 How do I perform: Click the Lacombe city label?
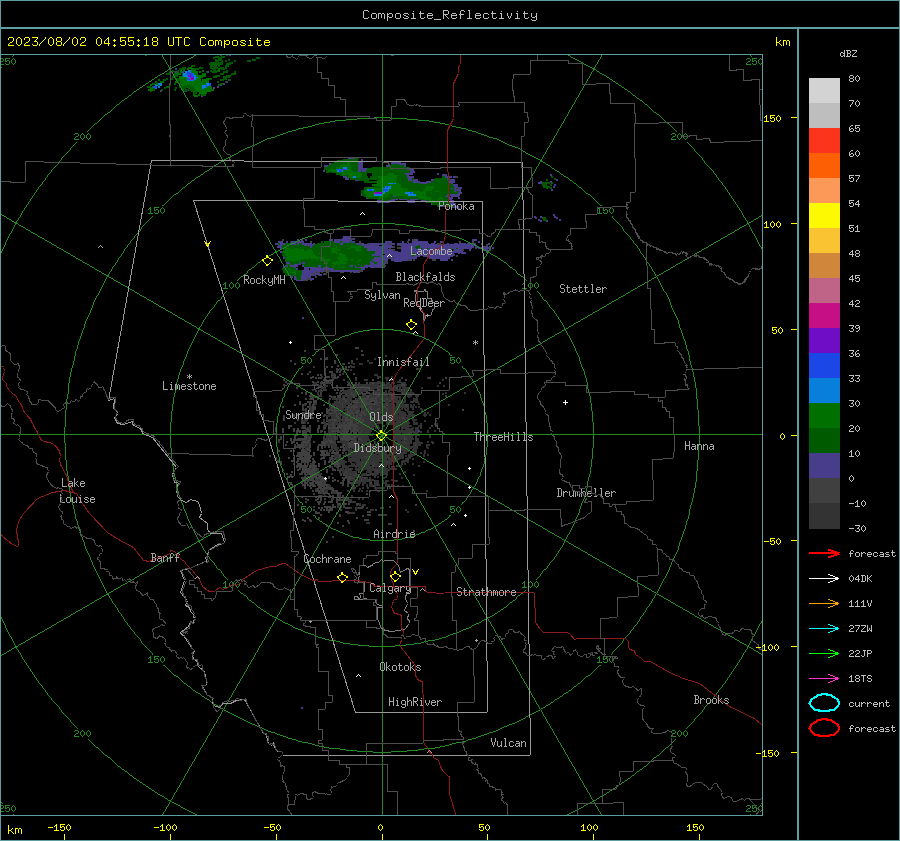point(431,251)
